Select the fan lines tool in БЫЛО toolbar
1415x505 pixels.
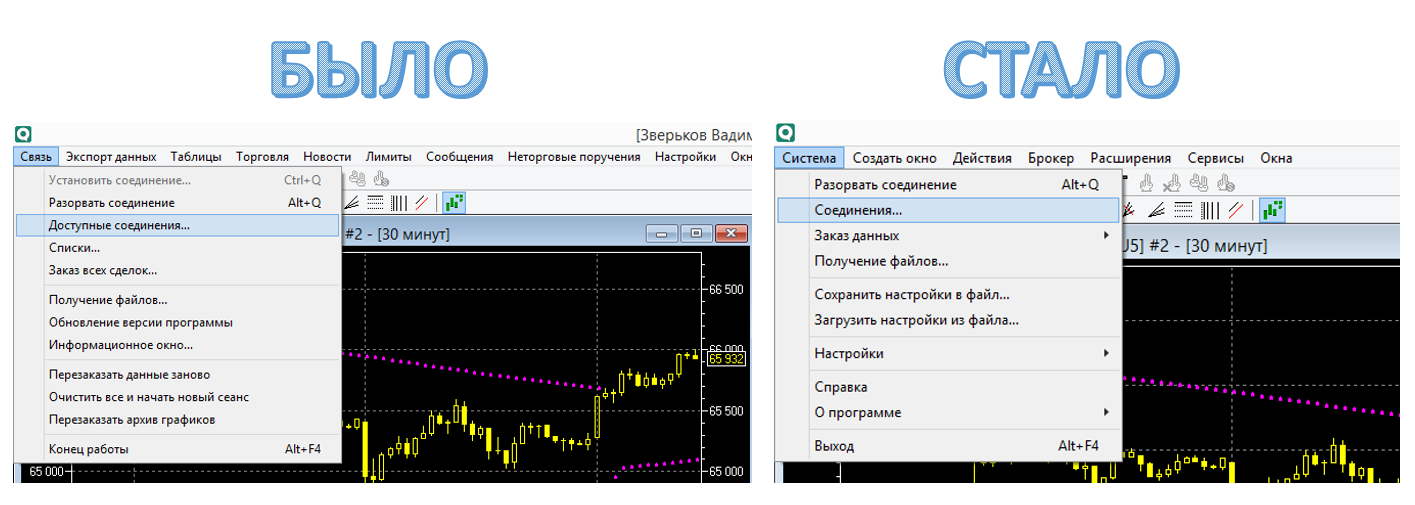tap(352, 203)
